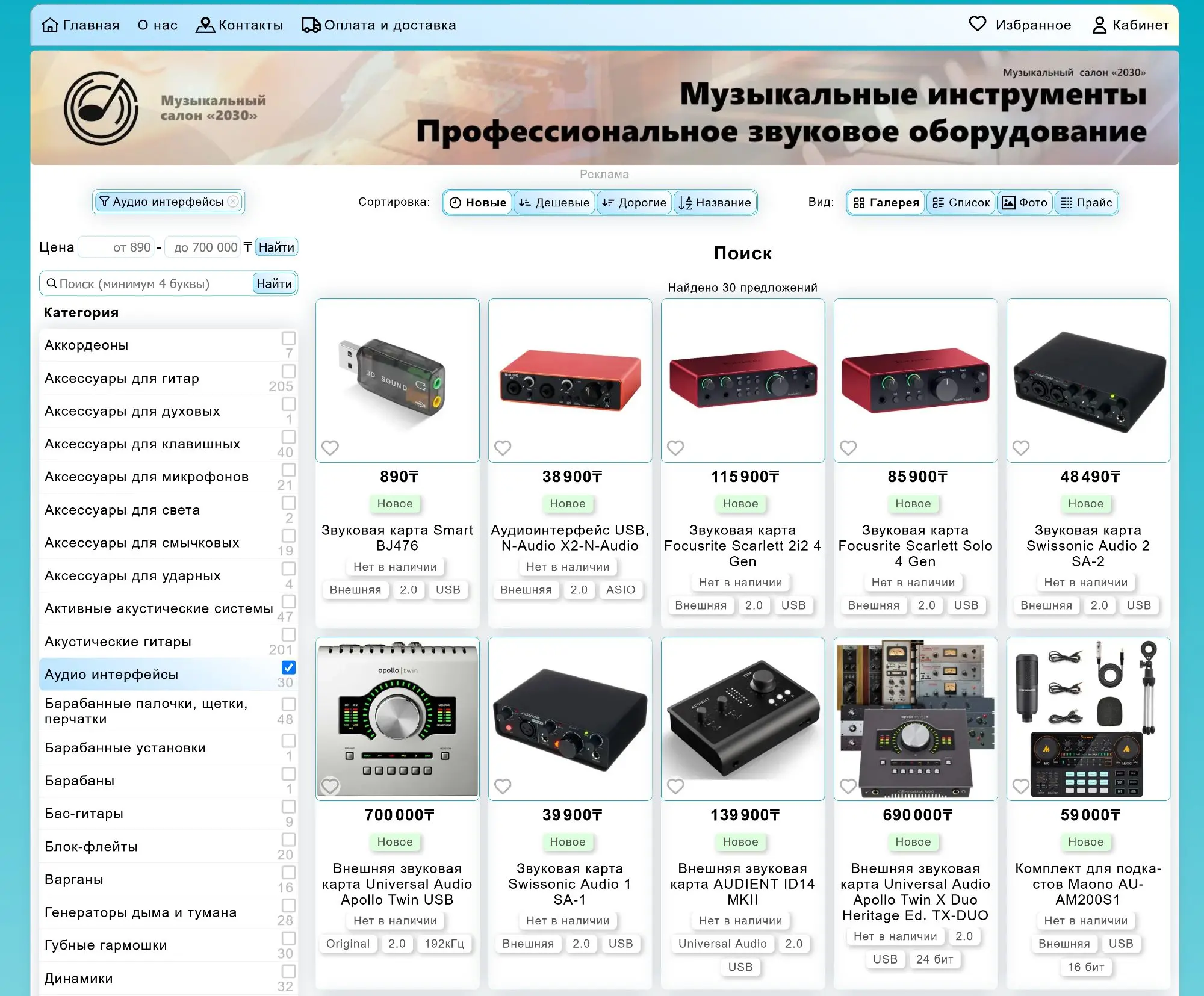Click the Кабинет user icon
This screenshot has width=1204, height=996.
[1099, 25]
